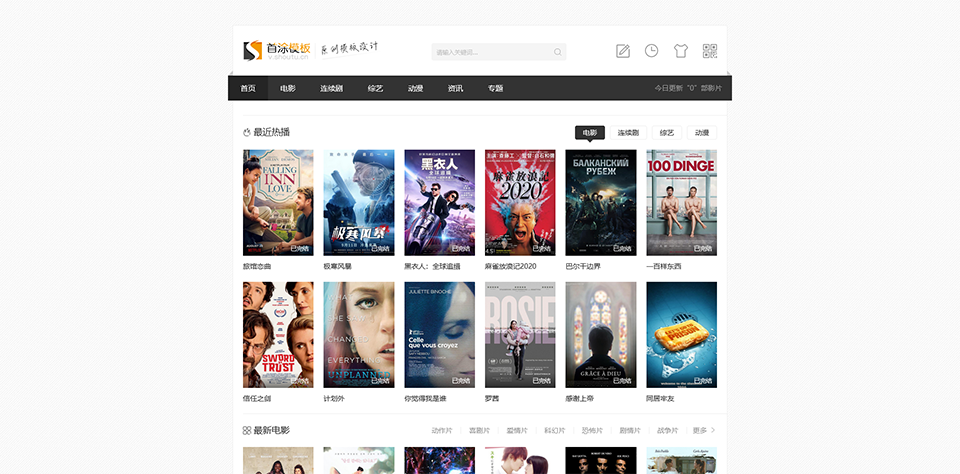960x474 pixels.
Task: Open the soap bar prison poster
Action: pos(681,335)
